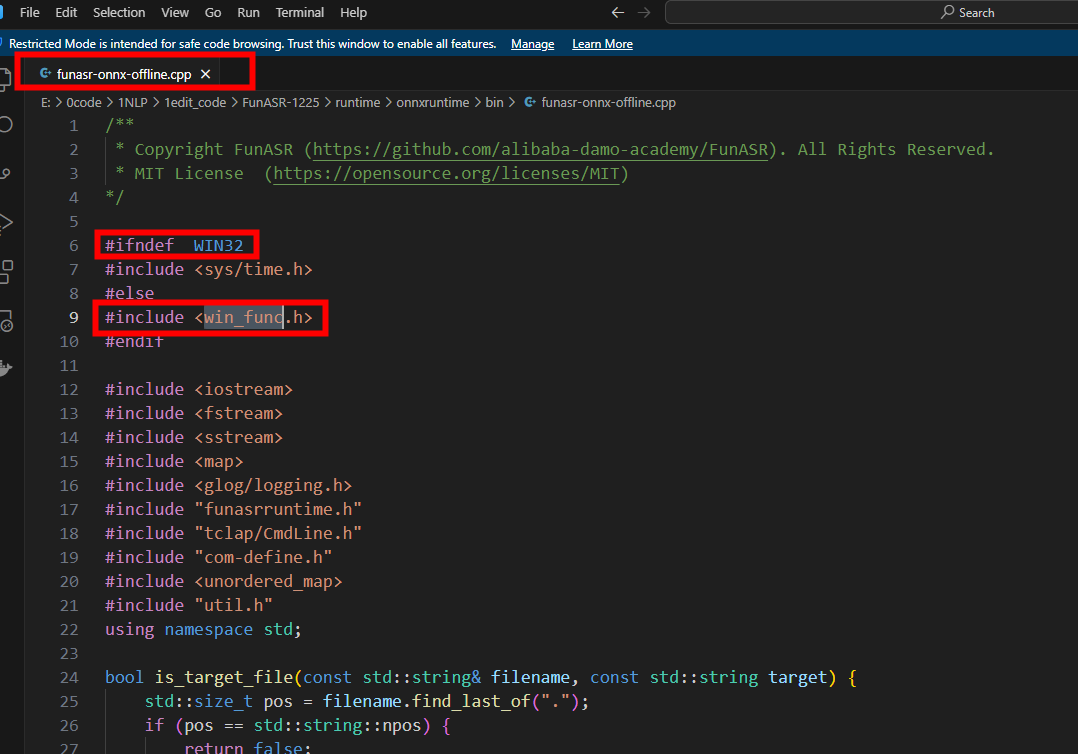Go back with the left arrow
Image resolution: width=1078 pixels, height=754 pixels.
[617, 12]
